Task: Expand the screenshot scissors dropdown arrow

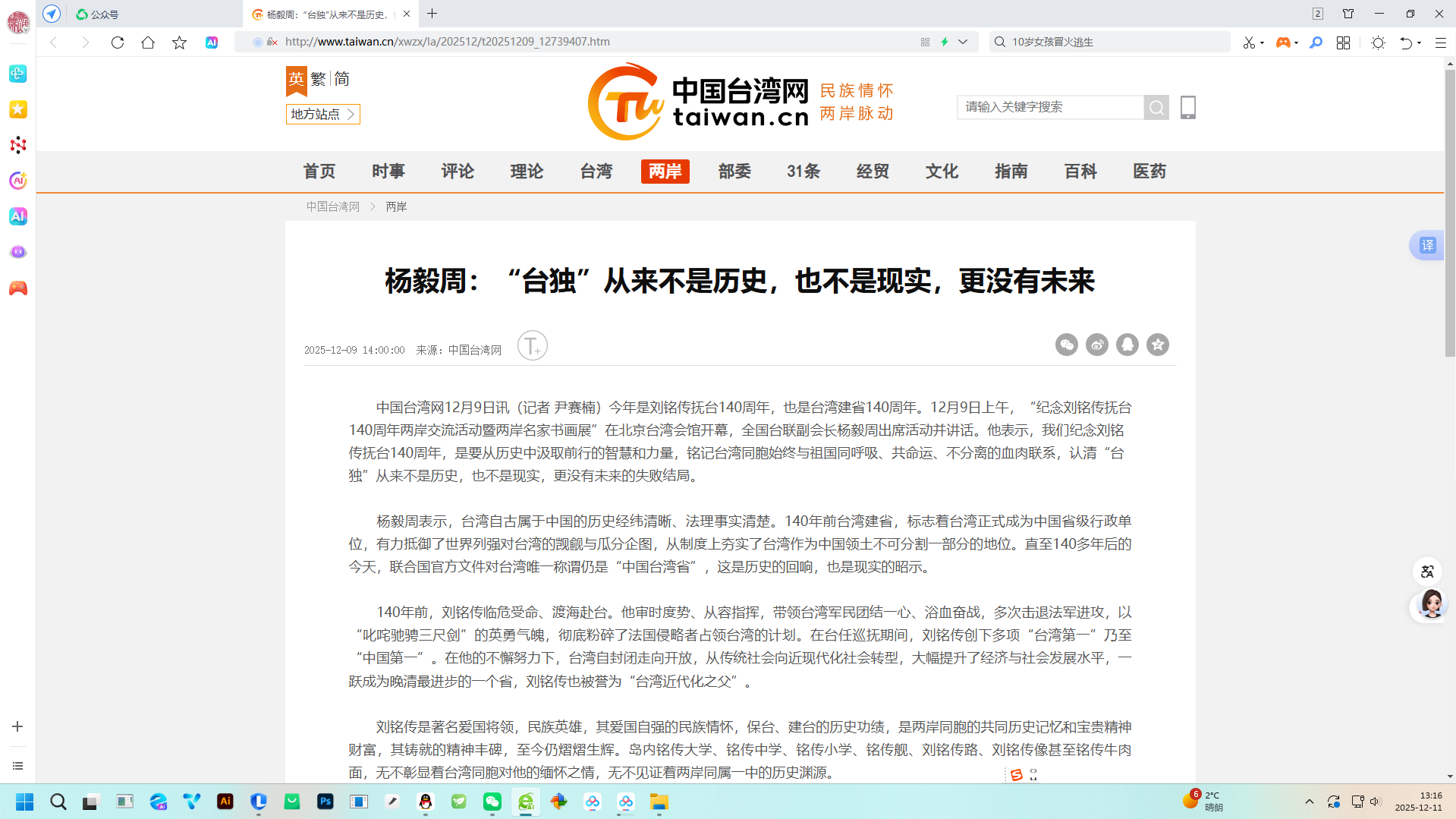Action: (1262, 43)
